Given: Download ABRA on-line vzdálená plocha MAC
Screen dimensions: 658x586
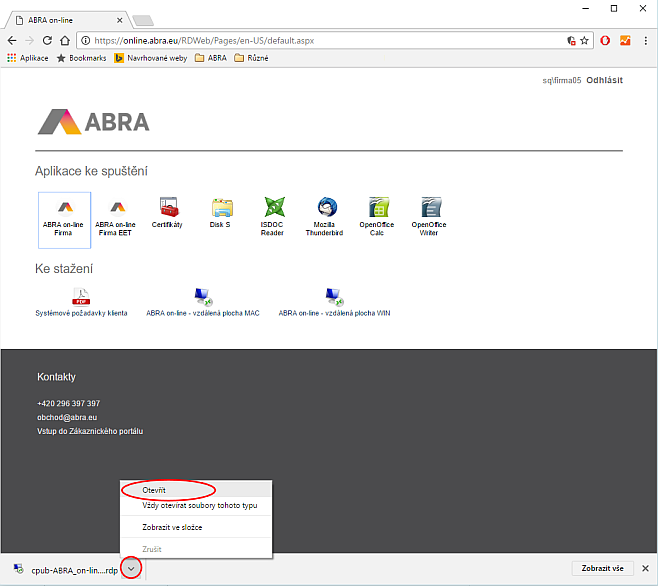Looking at the screenshot, I should point(203,302).
